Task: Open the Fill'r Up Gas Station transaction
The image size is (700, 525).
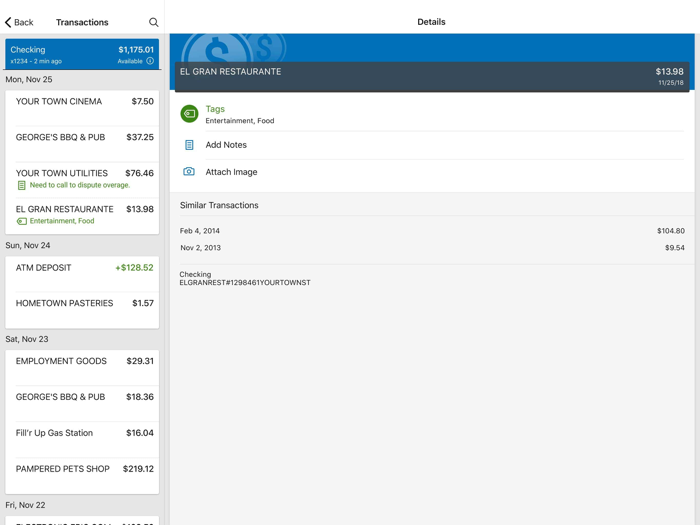Action: 82,438
